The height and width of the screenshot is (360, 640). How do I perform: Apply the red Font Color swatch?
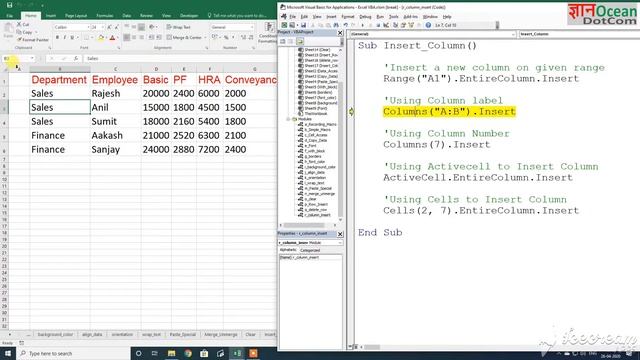point(112,38)
